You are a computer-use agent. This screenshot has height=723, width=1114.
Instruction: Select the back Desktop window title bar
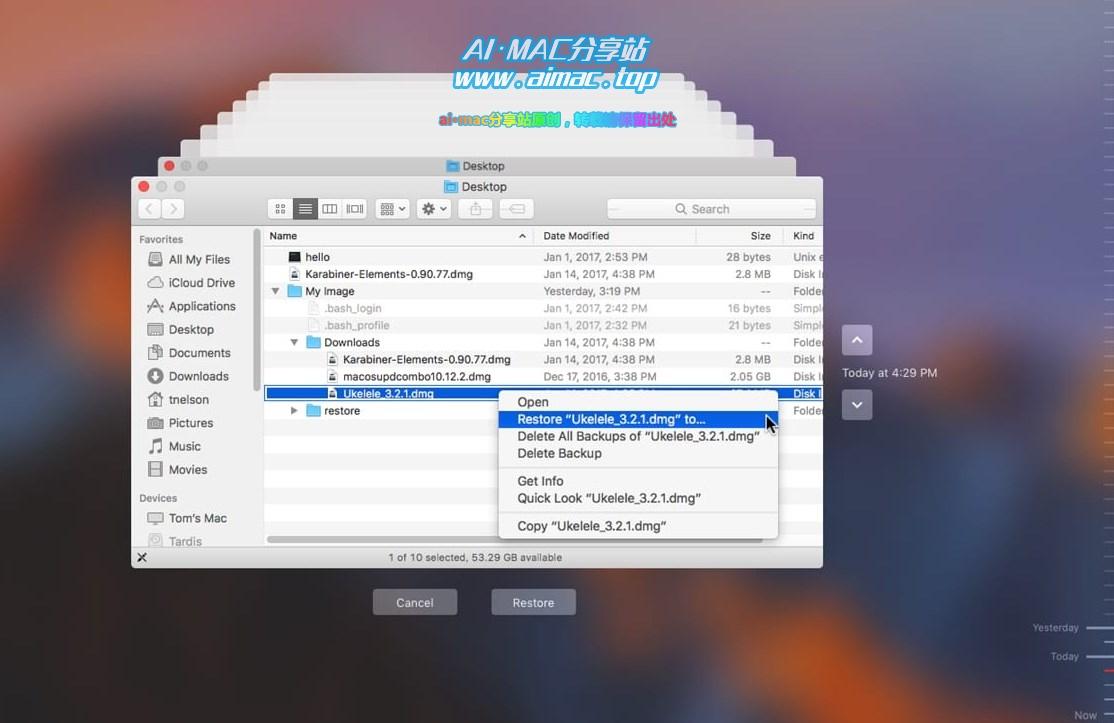click(x=477, y=166)
